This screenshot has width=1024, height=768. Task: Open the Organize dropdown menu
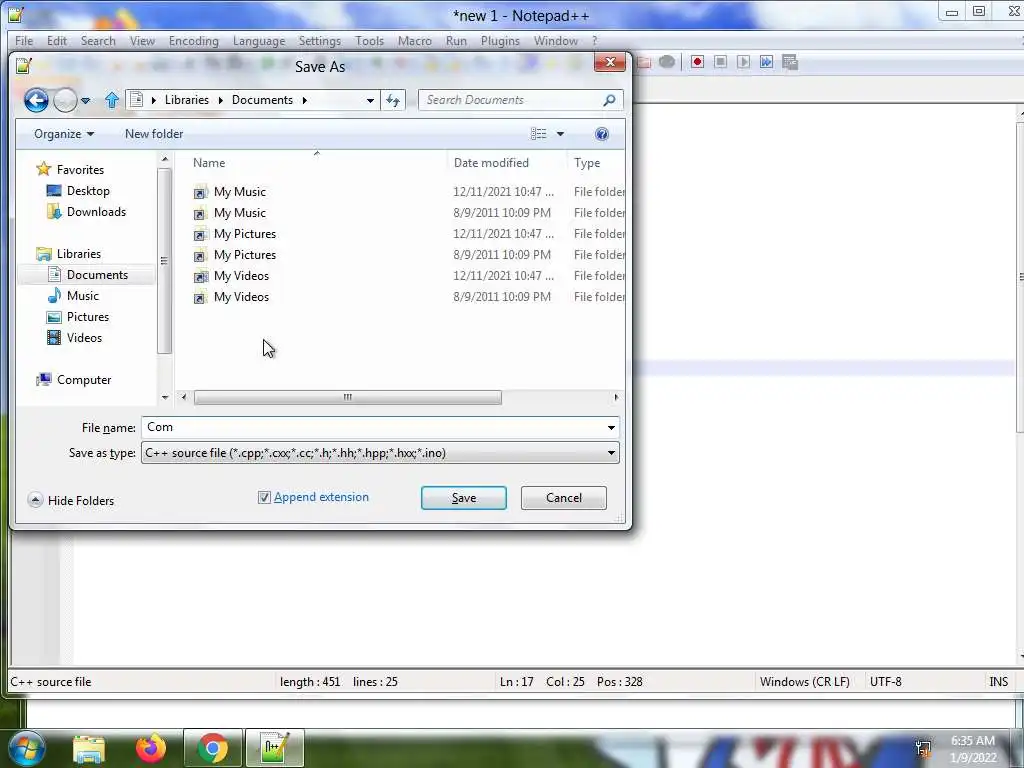(64, 134)
